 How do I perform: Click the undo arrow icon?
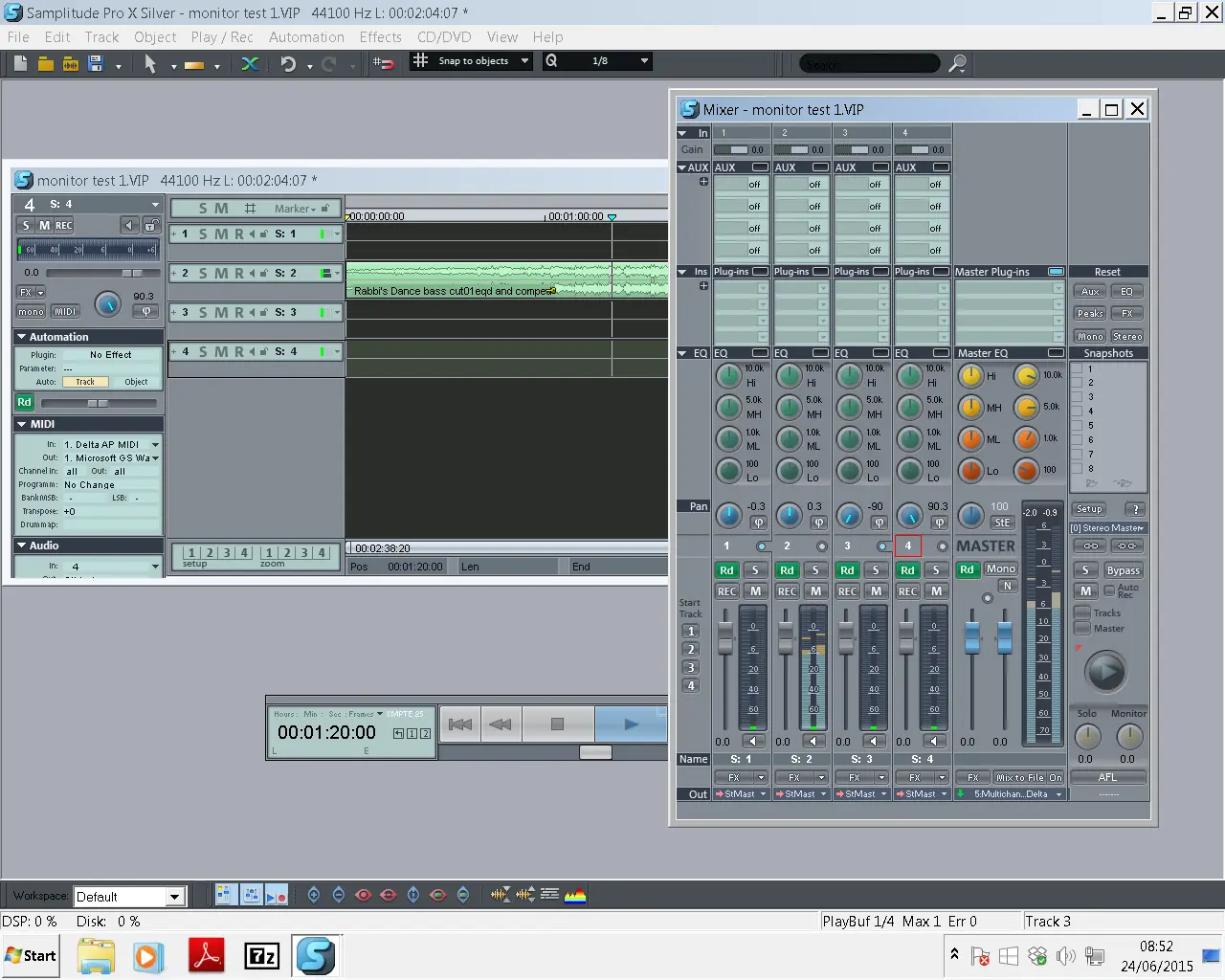click(x=288, y=63)
